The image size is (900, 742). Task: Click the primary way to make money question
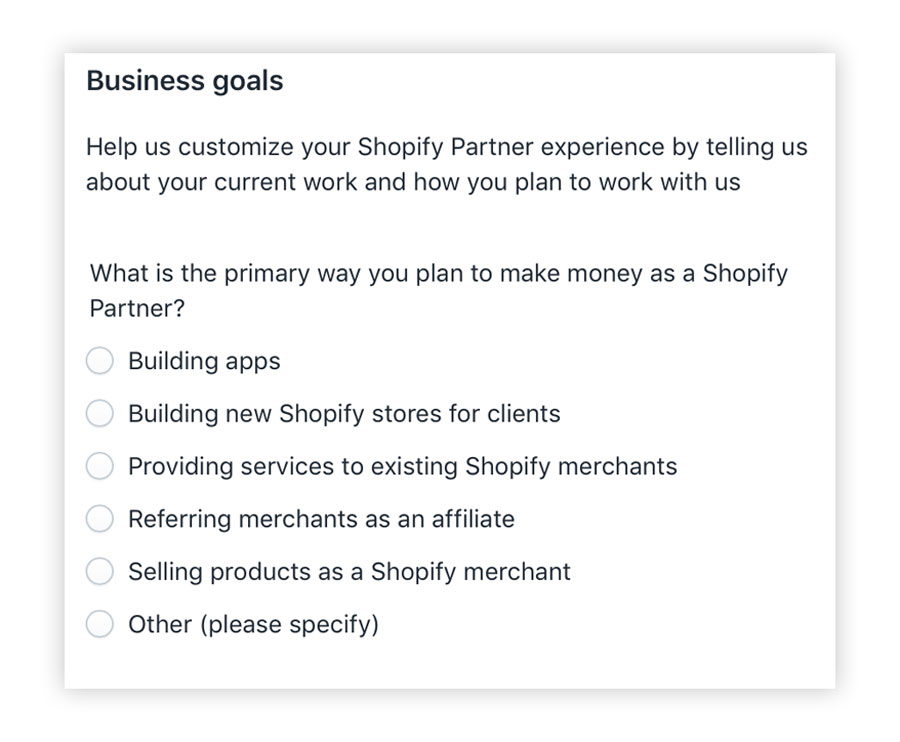(439, 291)
